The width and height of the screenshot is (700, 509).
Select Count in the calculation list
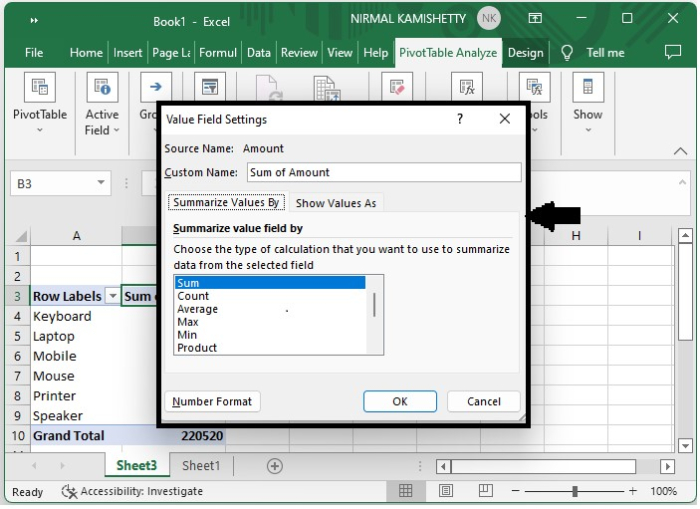[x=270, y=296]
